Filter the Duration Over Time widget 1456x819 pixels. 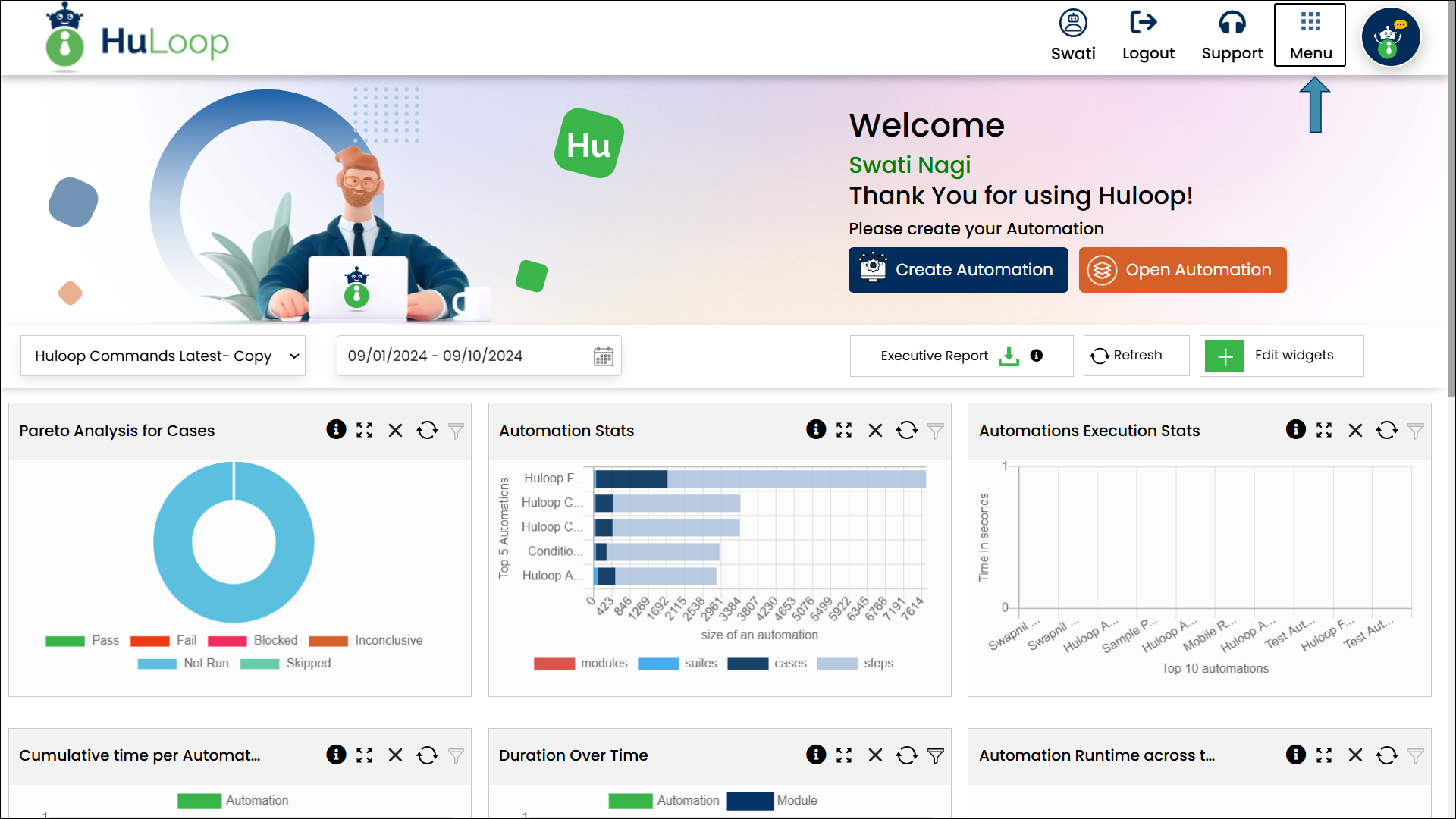pos(936,756)
